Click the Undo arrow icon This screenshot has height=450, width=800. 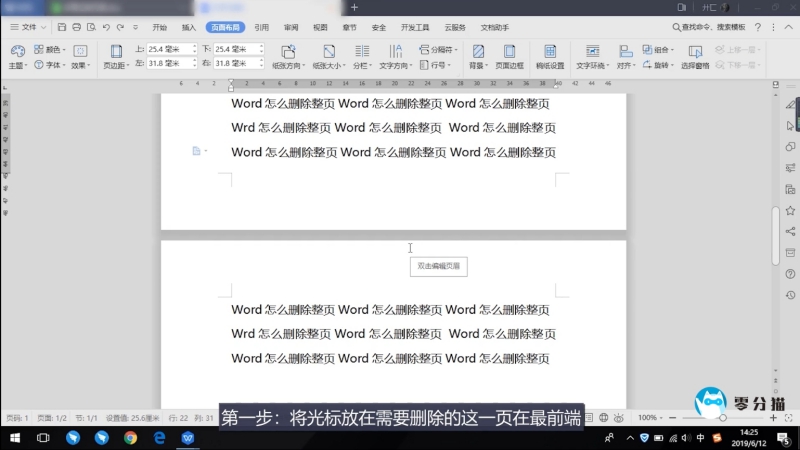pyautogui.click(x=106, y=28)
